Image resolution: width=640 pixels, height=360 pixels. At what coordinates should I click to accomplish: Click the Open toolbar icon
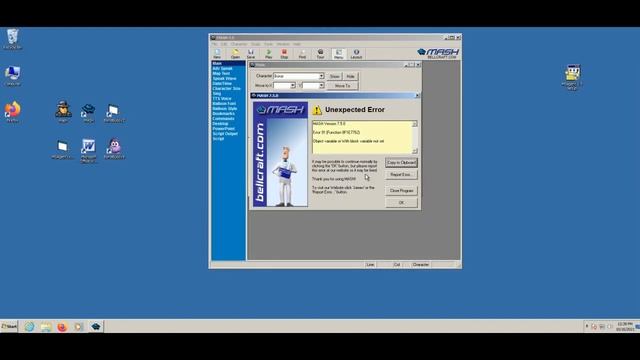coord(236,53)
